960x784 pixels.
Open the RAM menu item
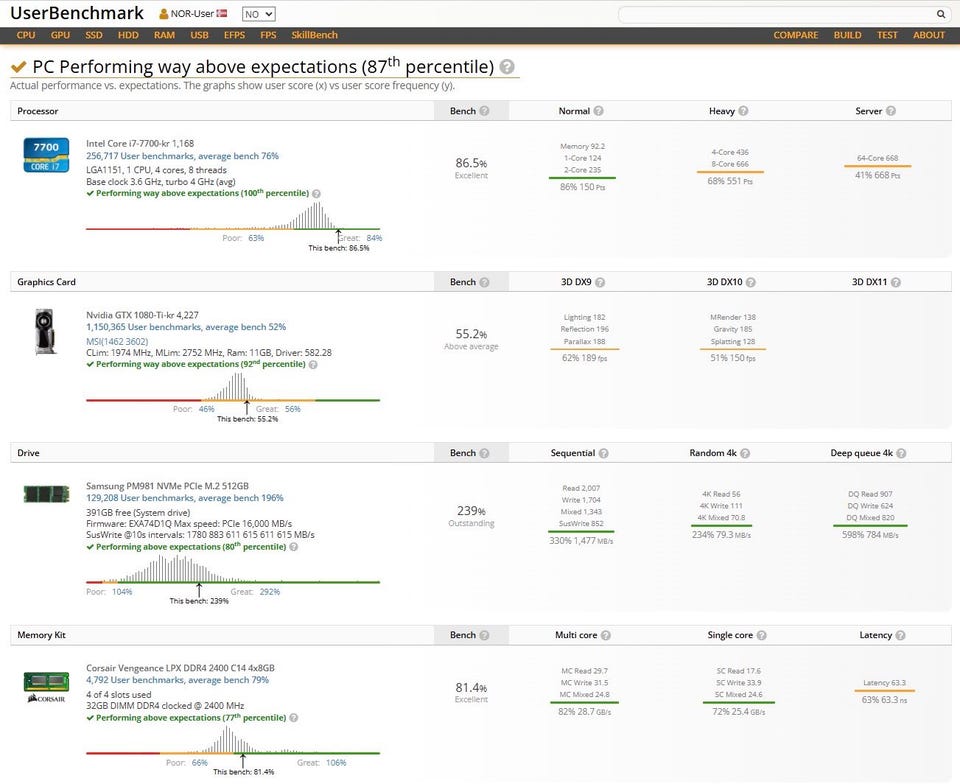[164, 35]
